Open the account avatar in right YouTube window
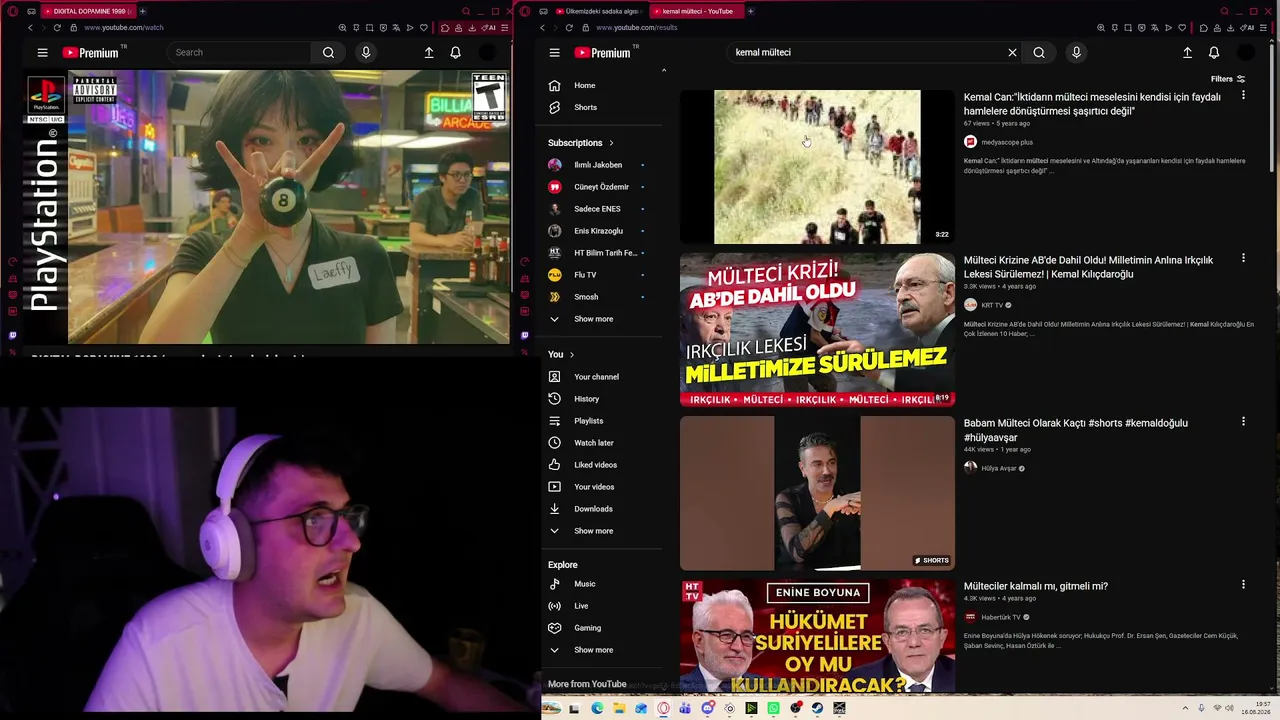 click(1246, 53)
